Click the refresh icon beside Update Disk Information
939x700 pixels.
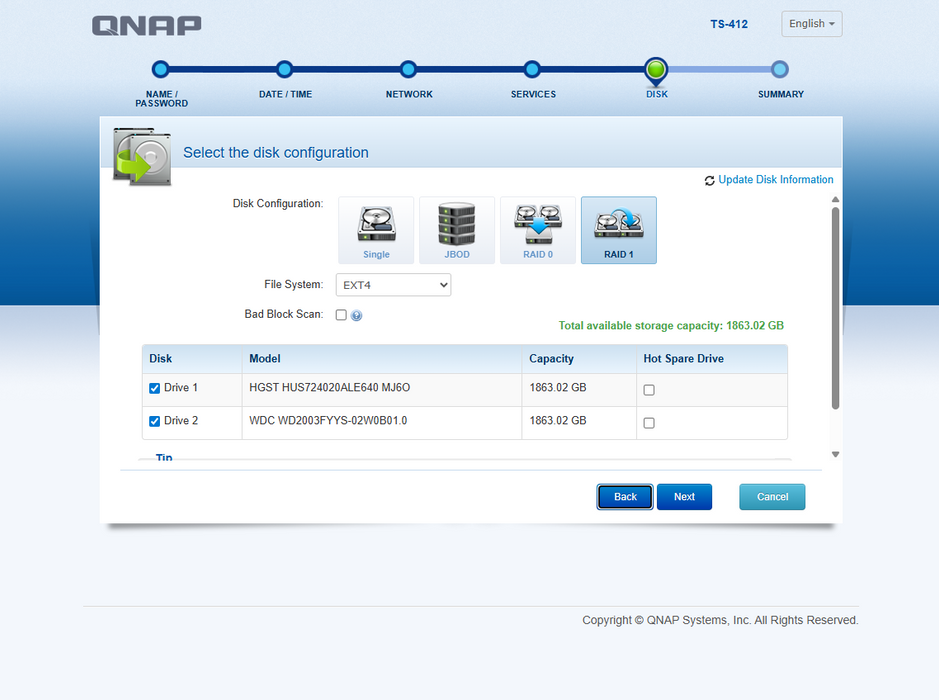[710, 180]
